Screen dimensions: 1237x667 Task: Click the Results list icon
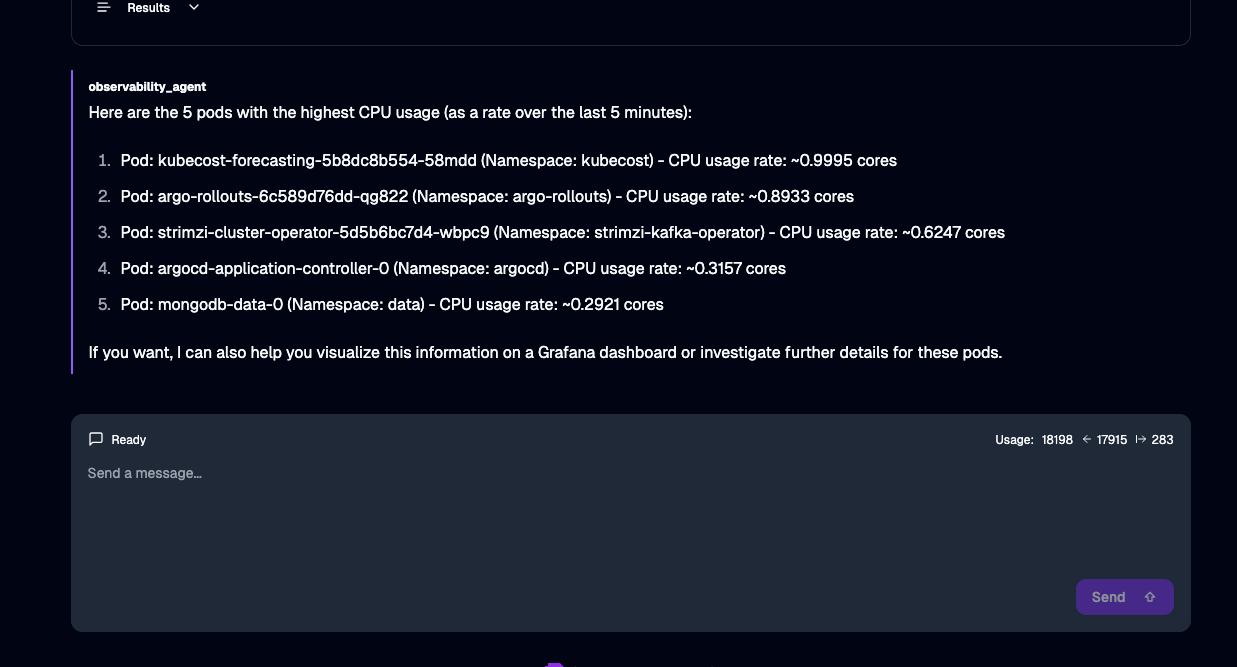click(x=103, y=8)
